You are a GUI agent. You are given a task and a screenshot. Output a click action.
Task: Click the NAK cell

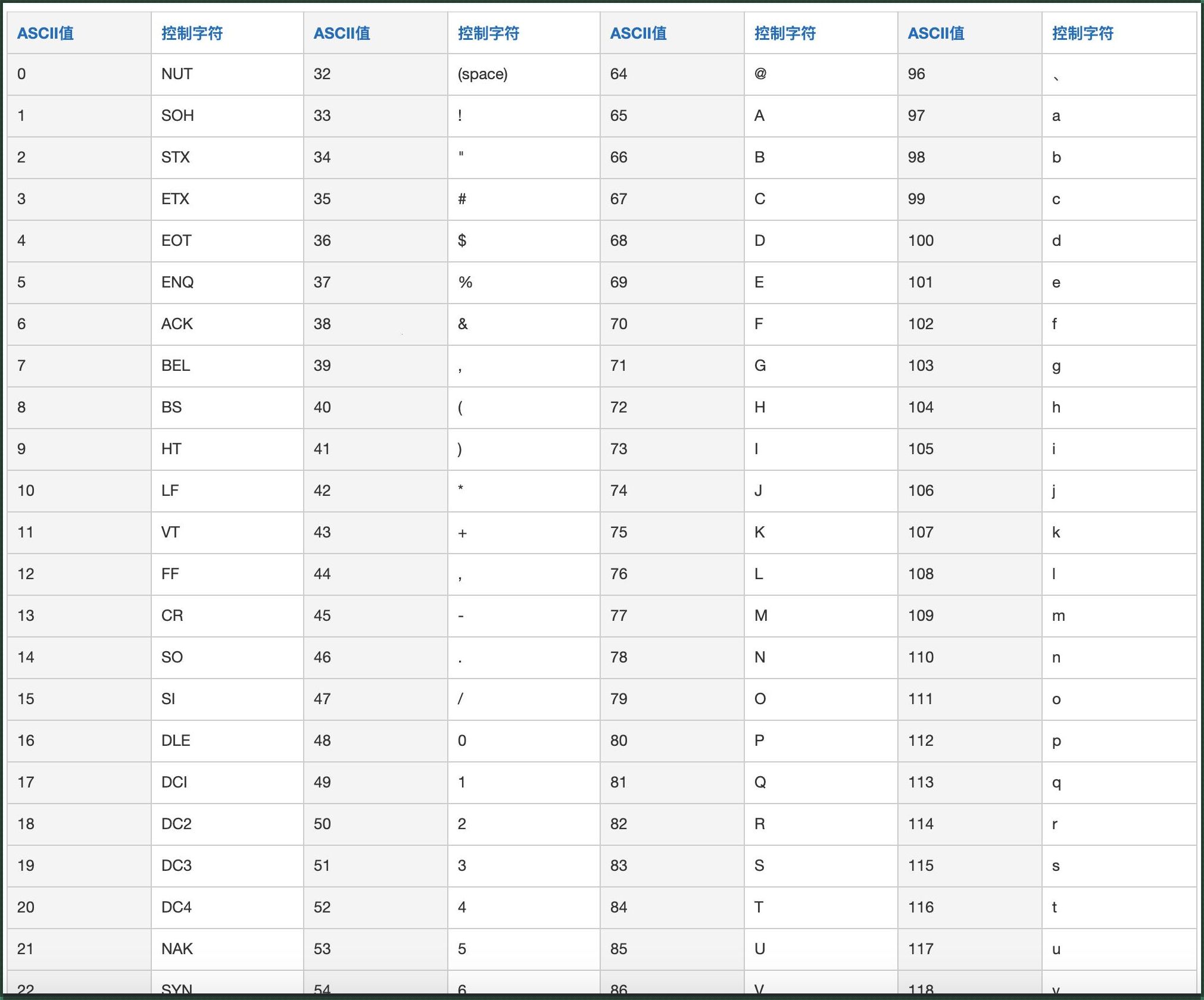click(x=227, y=949)
